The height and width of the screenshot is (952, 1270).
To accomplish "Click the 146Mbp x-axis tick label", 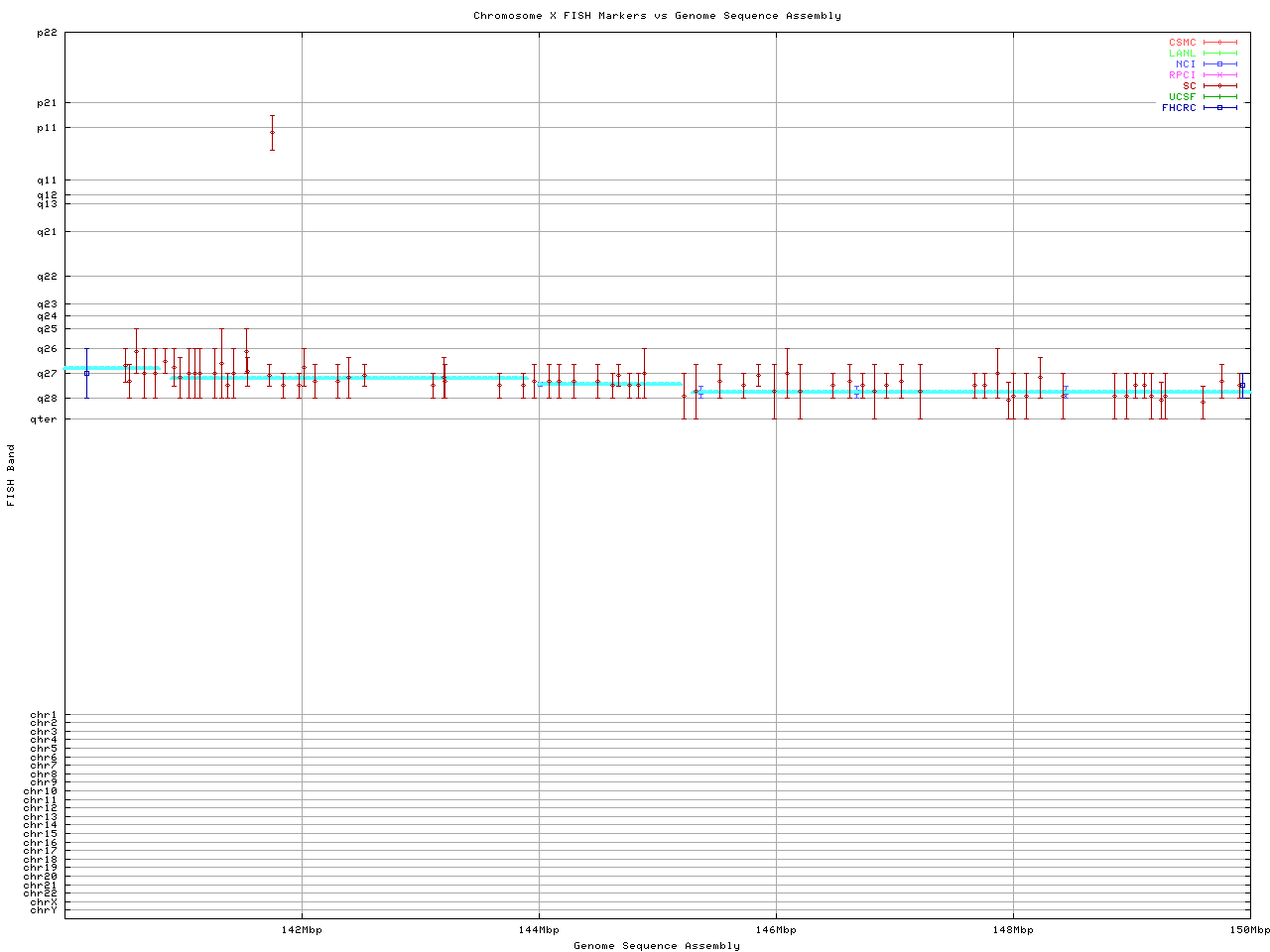I will click(x=776, y=930).
